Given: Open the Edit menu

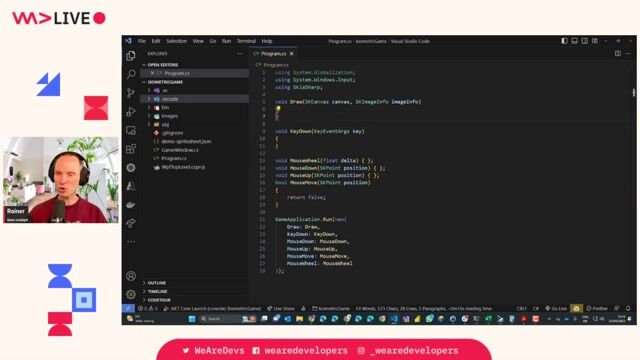Looking at the screenshot, I should point(156,41).
